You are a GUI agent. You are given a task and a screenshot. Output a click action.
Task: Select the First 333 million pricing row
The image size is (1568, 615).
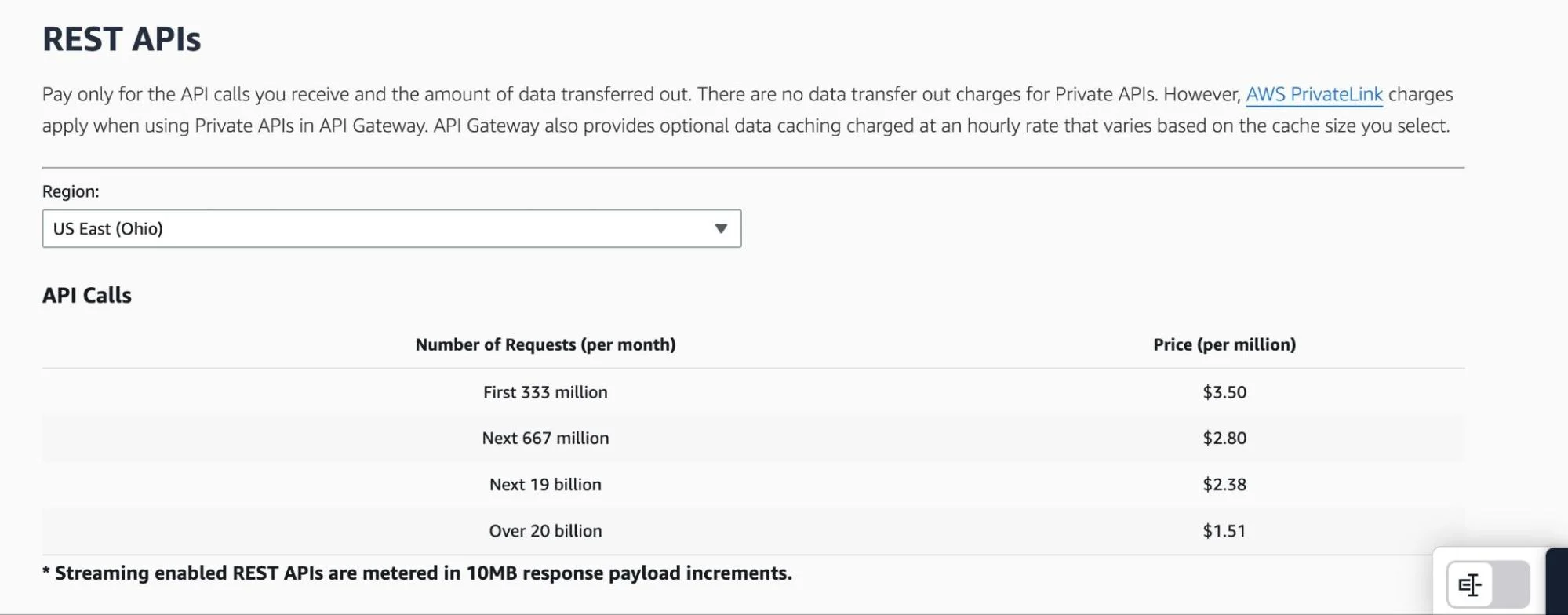click(545, 391)
